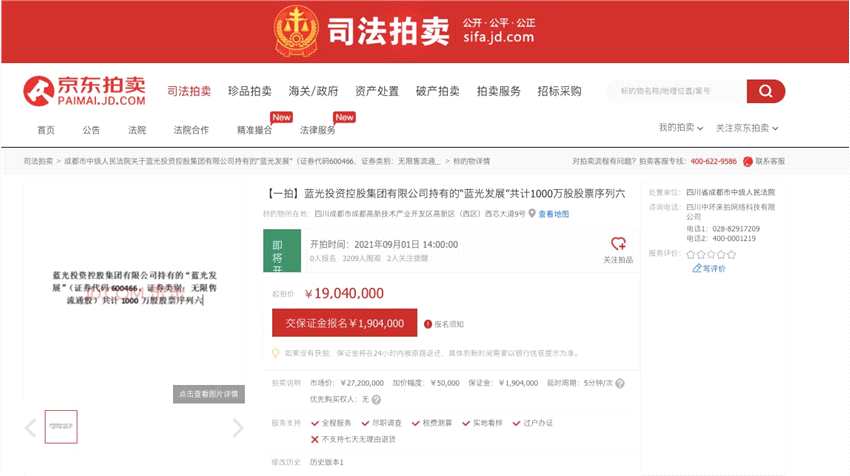Open 精准撮合 menu item
Viewport: 850px width, 476px height.
click(x=254, y=130)
